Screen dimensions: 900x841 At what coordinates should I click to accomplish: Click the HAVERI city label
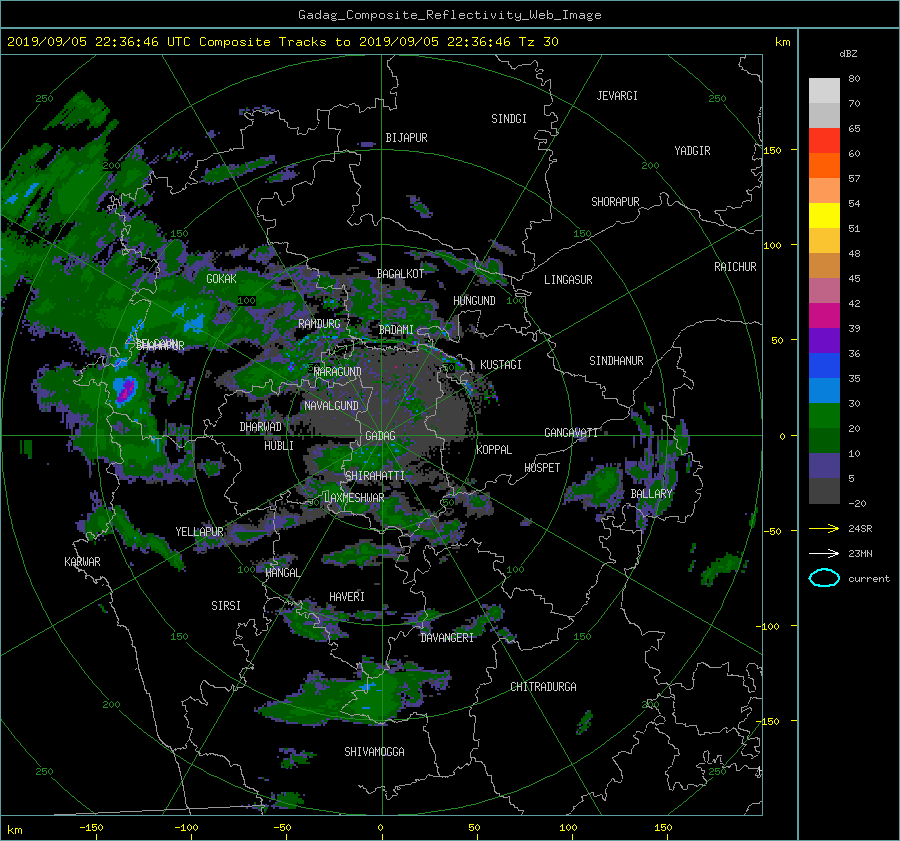coord(347,597)
